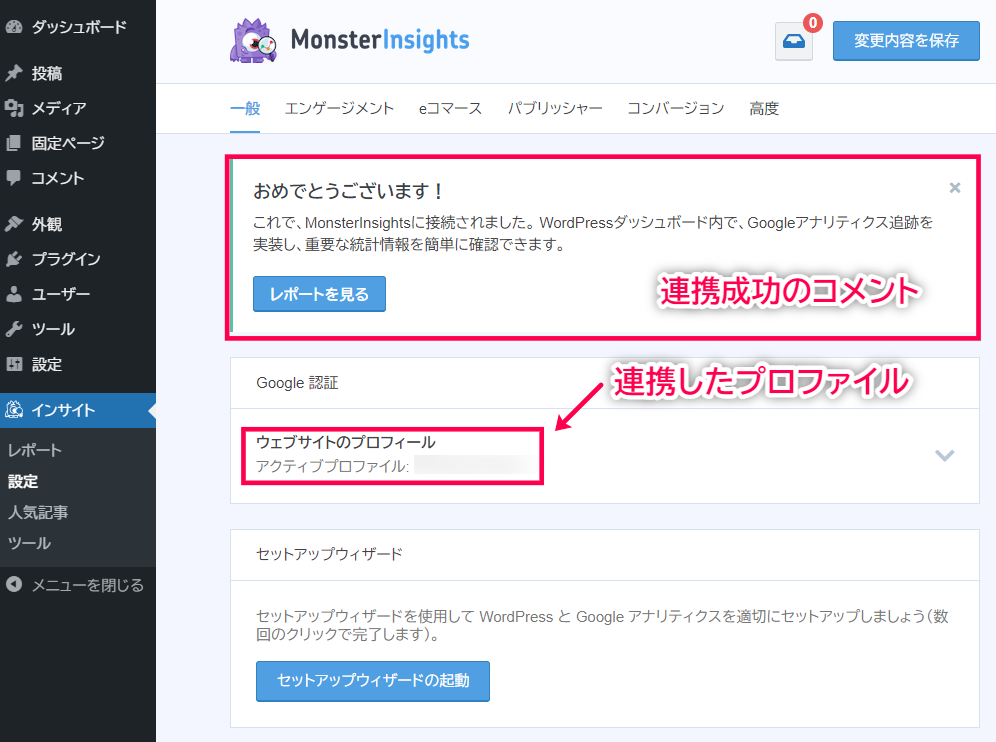Click the paintbrush icon beside 外観
Image resolution: width=996 pixels, height=742 pixels.
[x=14, y=224]
